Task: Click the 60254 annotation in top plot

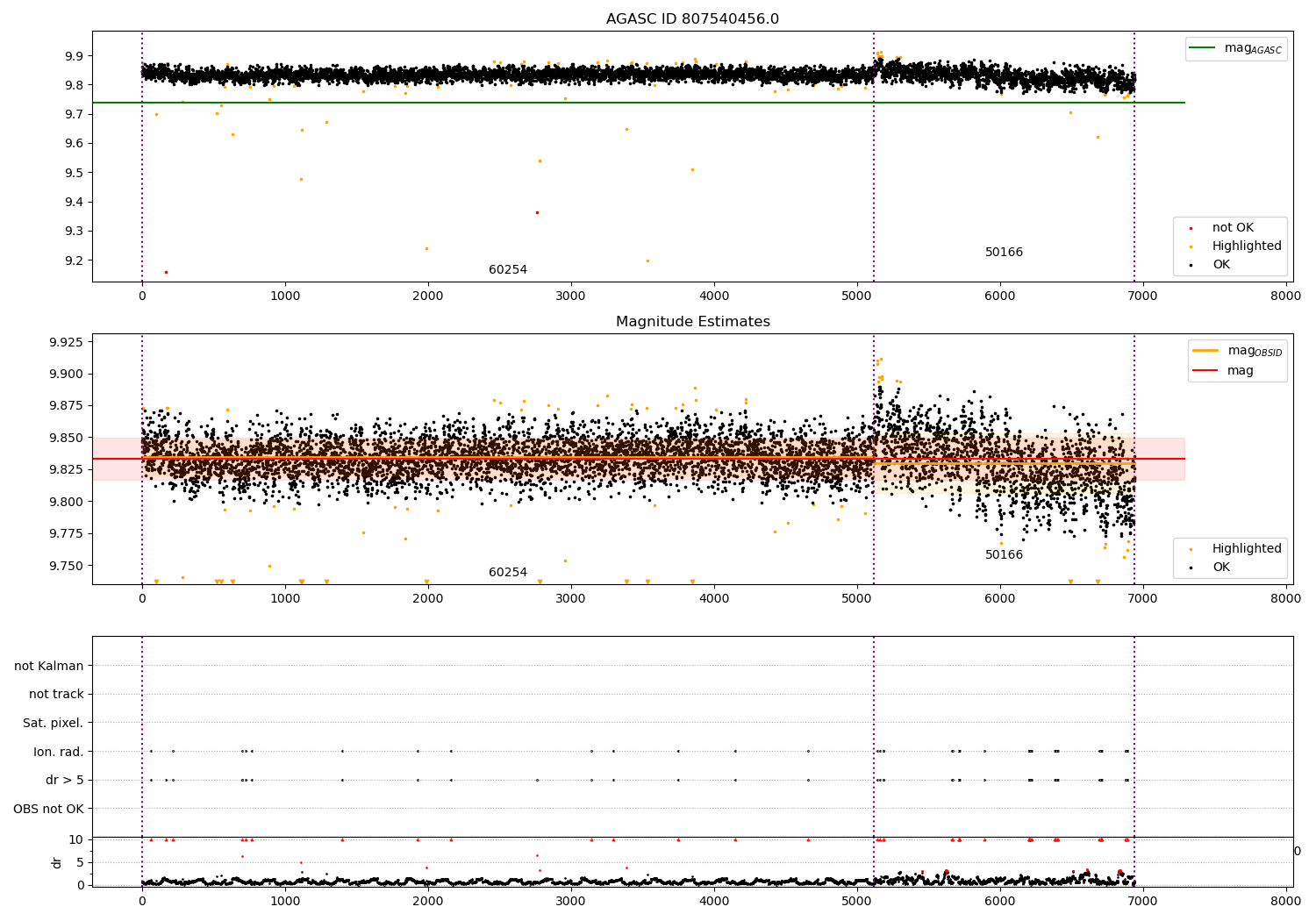Action: [x=508, y=269]
